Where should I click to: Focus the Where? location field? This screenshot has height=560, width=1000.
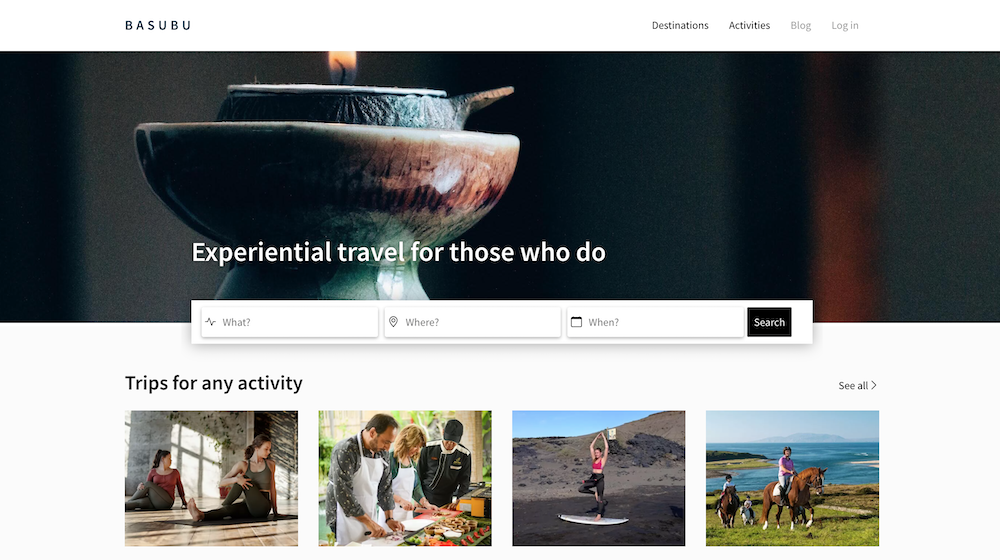pos(473,322)
